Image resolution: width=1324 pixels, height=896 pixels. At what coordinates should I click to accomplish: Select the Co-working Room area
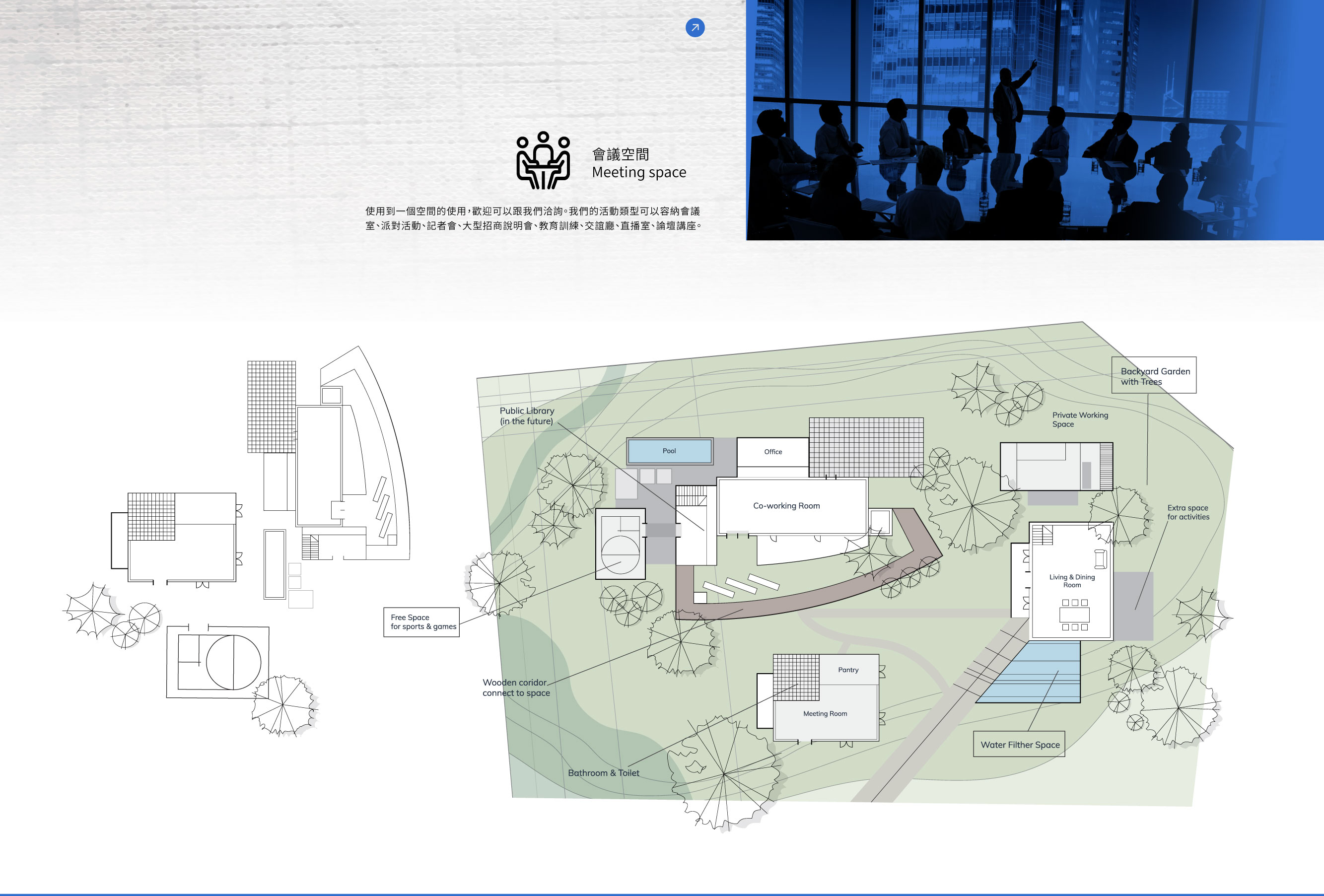click(786, 506)
